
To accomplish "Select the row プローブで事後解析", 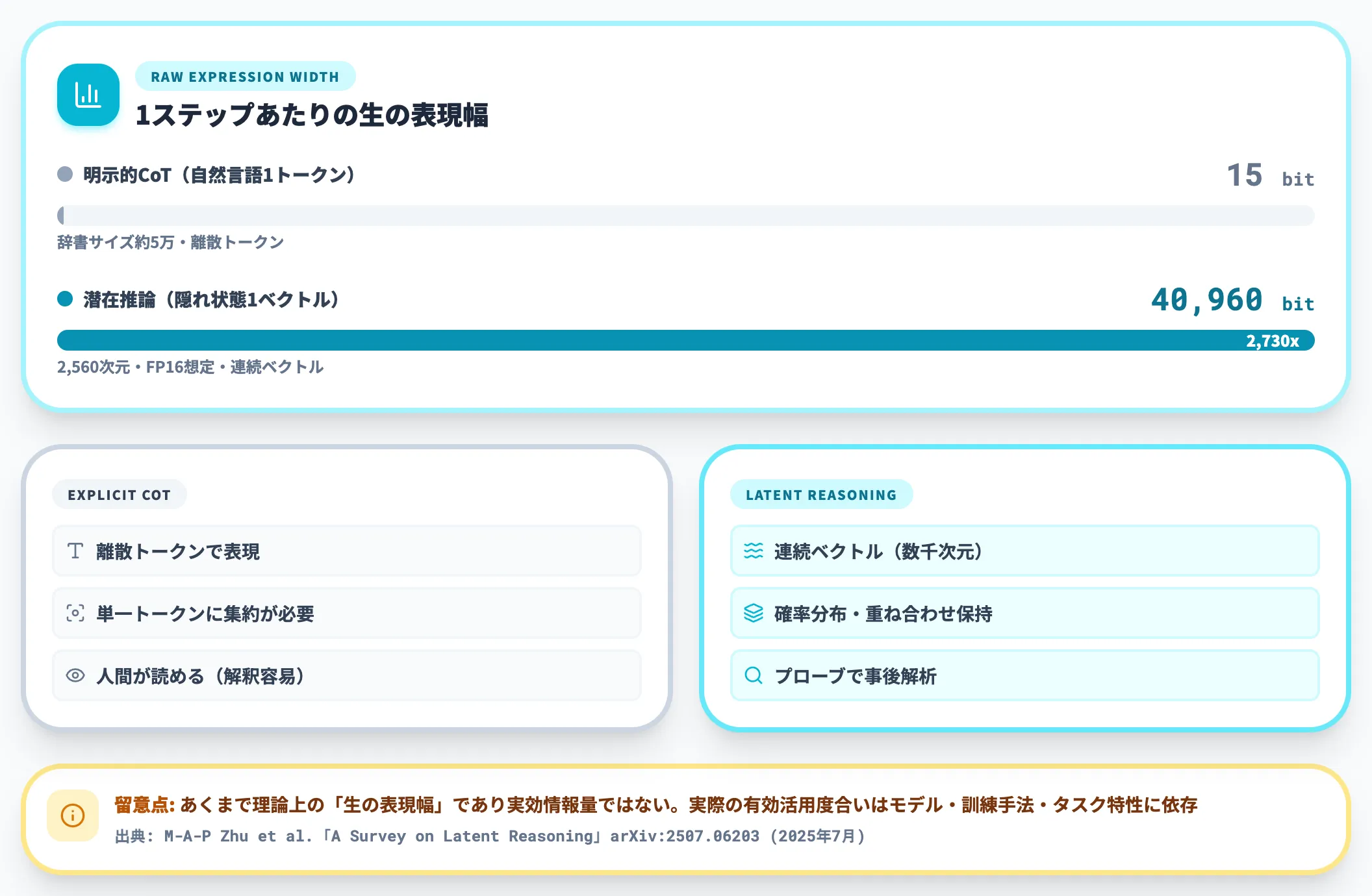I will coord(1025,676).
